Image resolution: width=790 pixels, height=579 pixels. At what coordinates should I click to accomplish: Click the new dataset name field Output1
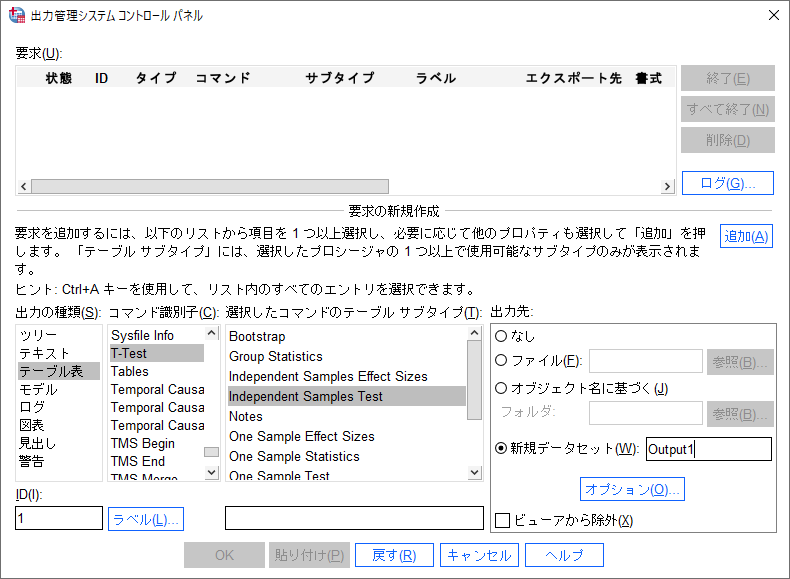tap(709, 448)
